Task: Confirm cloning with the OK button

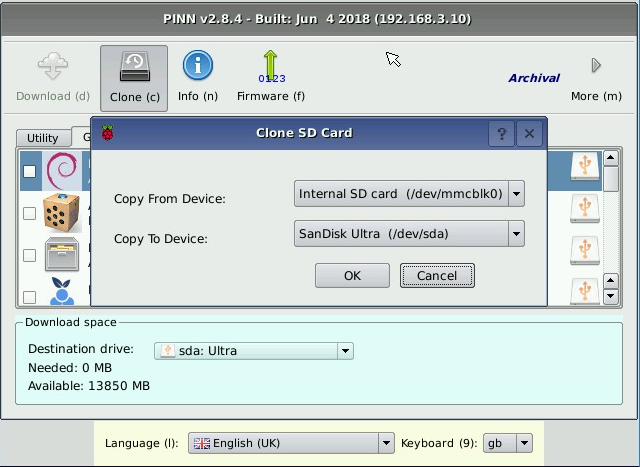Action: [x=352, y=276]
